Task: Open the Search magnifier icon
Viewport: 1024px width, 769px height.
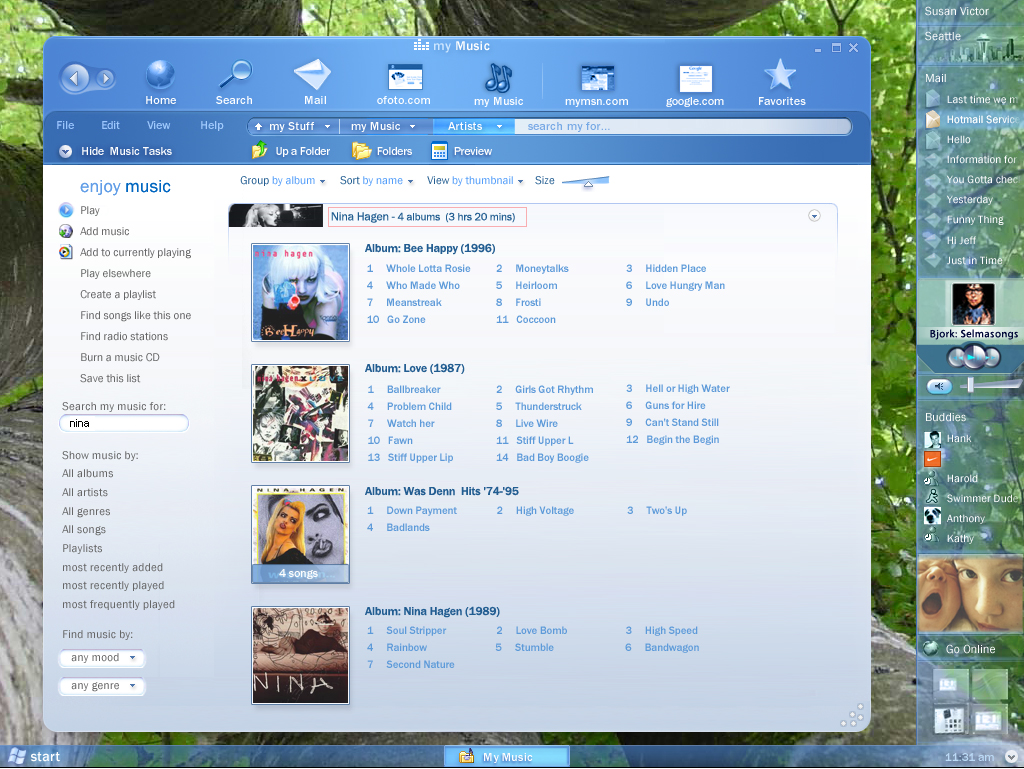Action: pyautogui.click(x=235, y=74)
